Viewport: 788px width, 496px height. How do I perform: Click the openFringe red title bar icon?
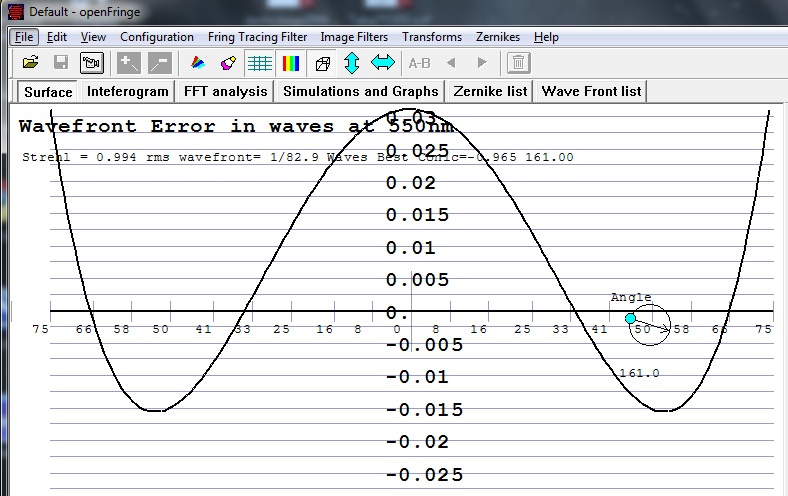click(x=16, y=12)
